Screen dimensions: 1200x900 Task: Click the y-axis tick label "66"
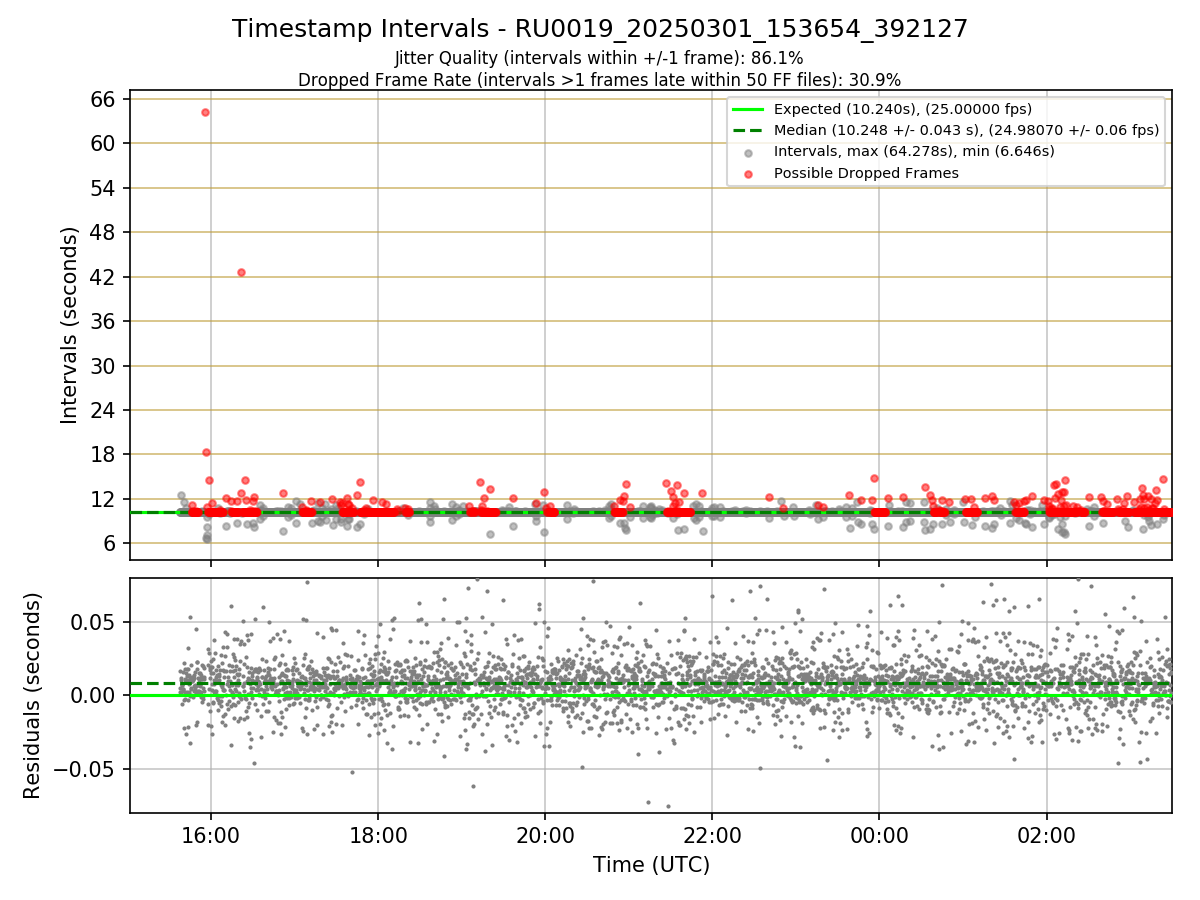[x=104, y=99]
